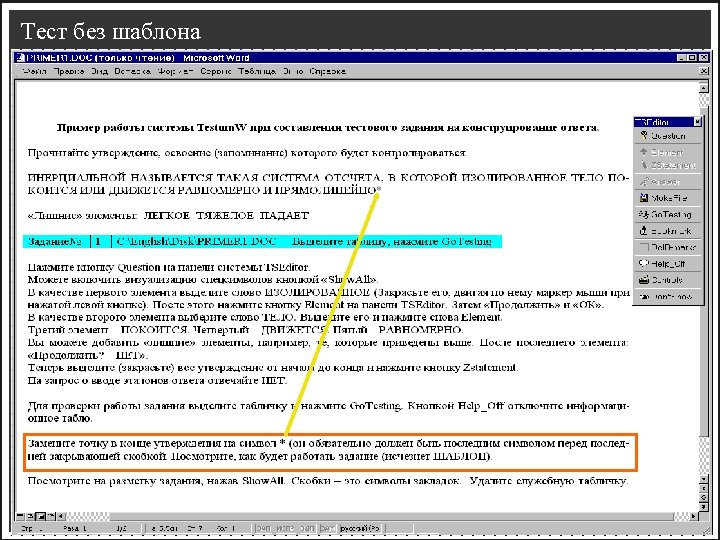Click the Console button in TSEditor panel
Screen dimensions: 720x540
click(x=667, y=280)
